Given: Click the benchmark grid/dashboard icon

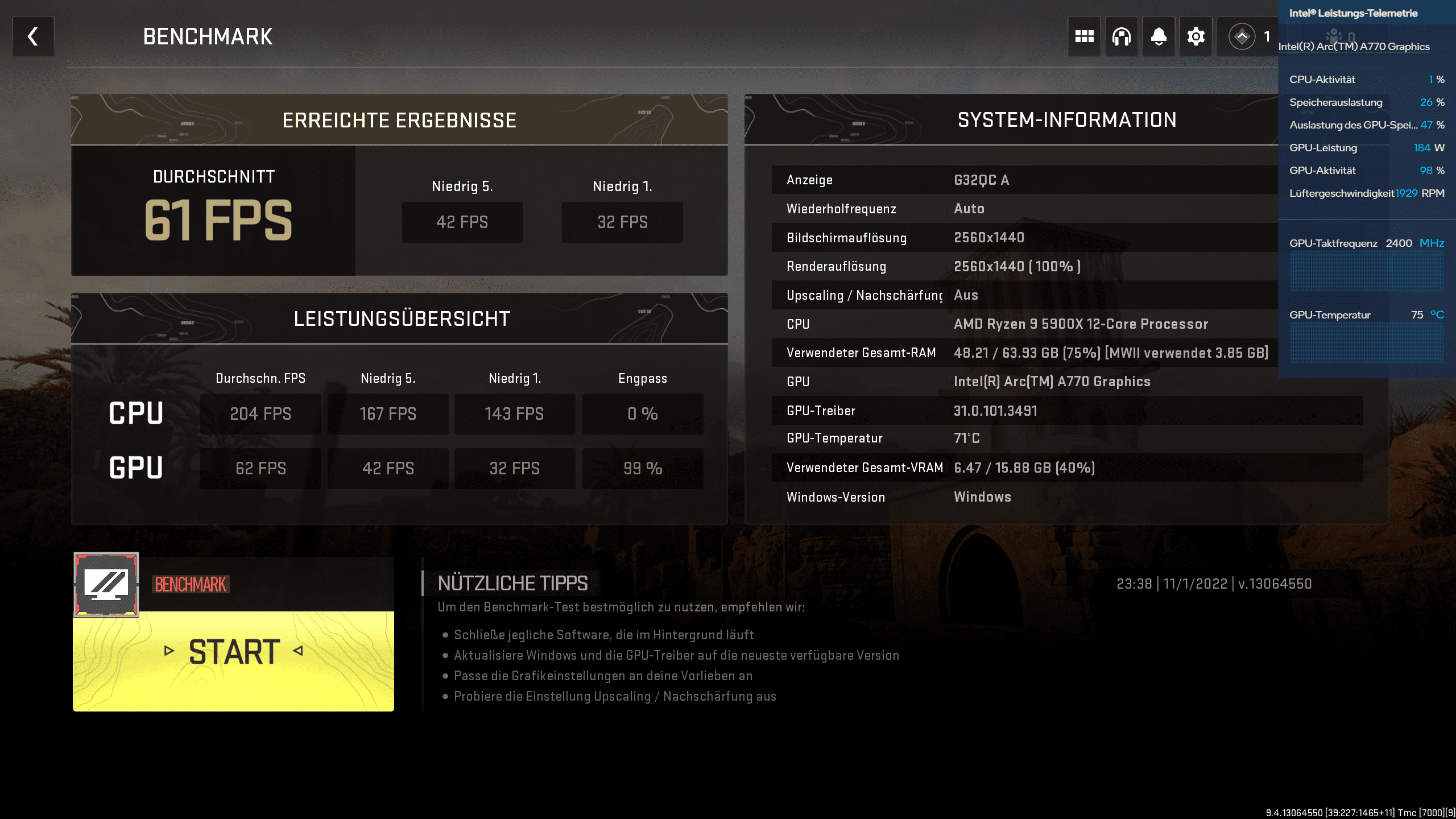Looking at the screenshot, I should pos(1084,36).
